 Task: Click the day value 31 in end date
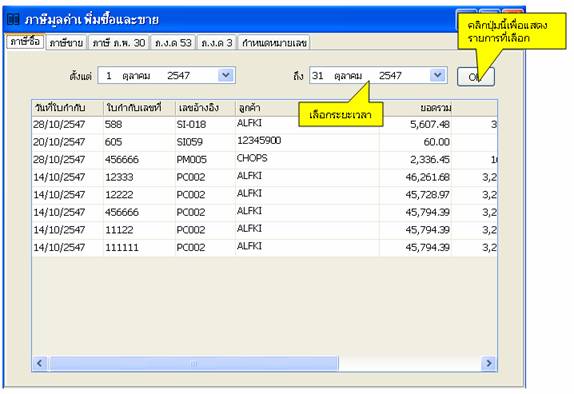click(x=318, y=76)
